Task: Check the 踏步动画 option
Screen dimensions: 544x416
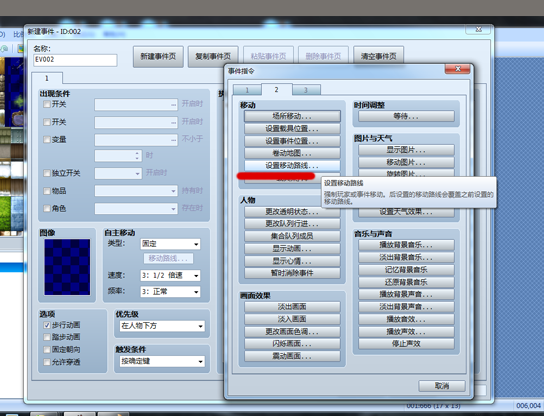Action: (x=47, y=337)
